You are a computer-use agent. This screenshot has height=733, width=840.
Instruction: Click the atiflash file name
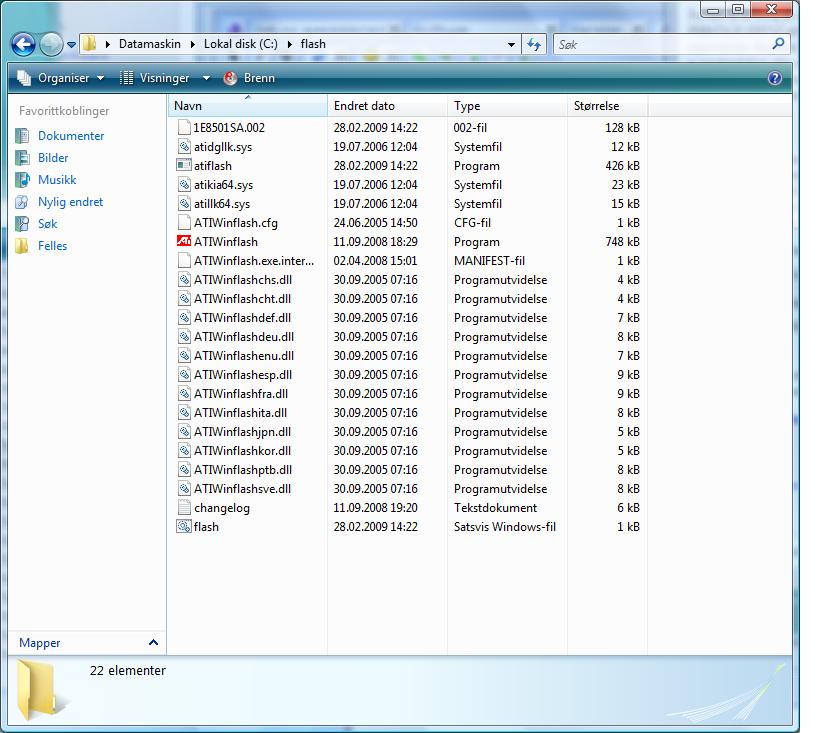(213, 166)
